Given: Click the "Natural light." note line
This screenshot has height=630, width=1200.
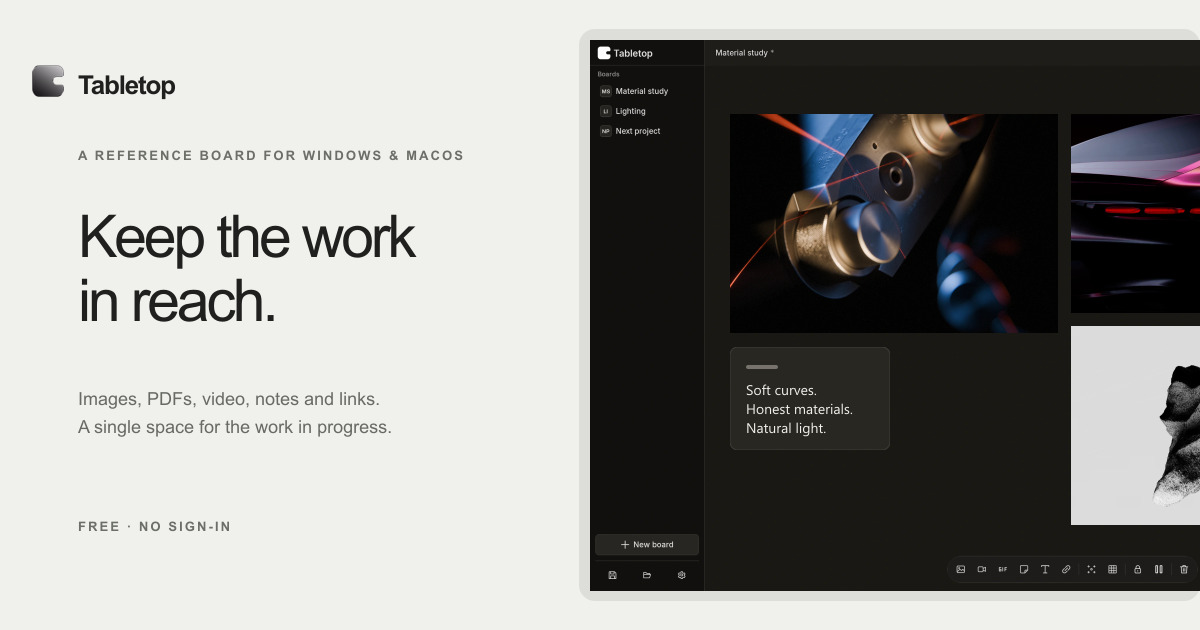Looking at the screenshot, I should (786, 428).
